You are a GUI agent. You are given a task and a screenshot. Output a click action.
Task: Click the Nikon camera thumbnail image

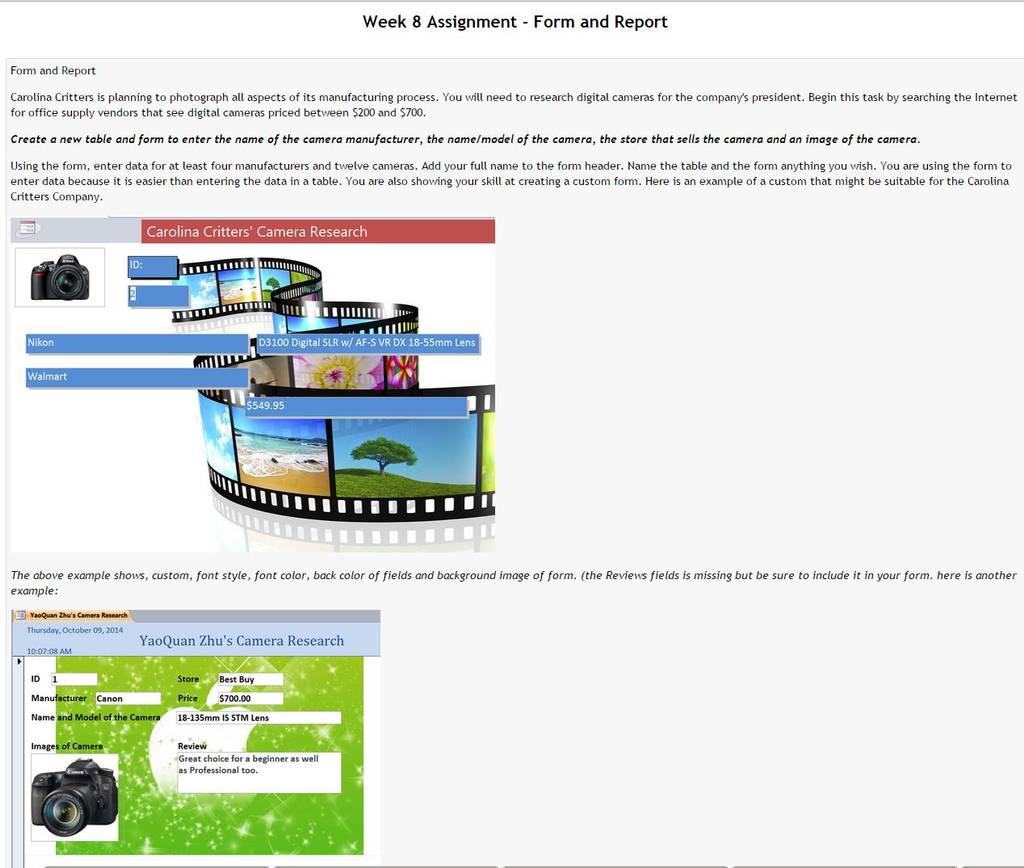[59, 277]
